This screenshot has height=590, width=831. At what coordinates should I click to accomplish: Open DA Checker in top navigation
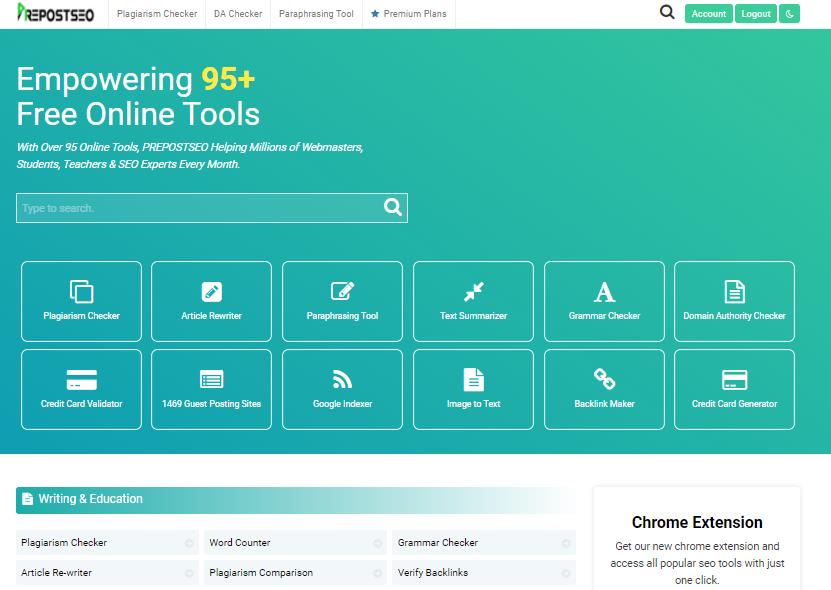(238, 14)
